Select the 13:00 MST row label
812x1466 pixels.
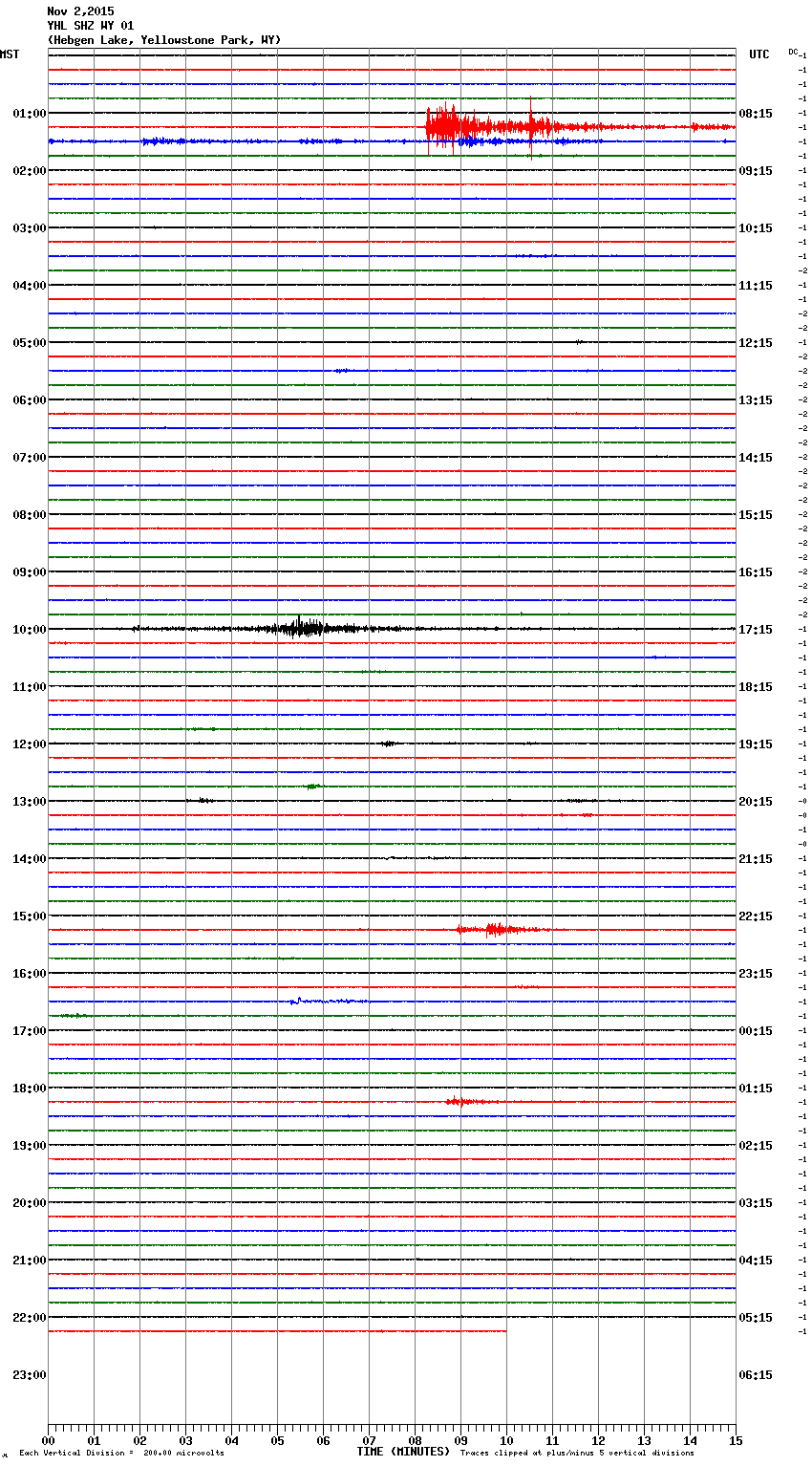click(x=30, y=802)
